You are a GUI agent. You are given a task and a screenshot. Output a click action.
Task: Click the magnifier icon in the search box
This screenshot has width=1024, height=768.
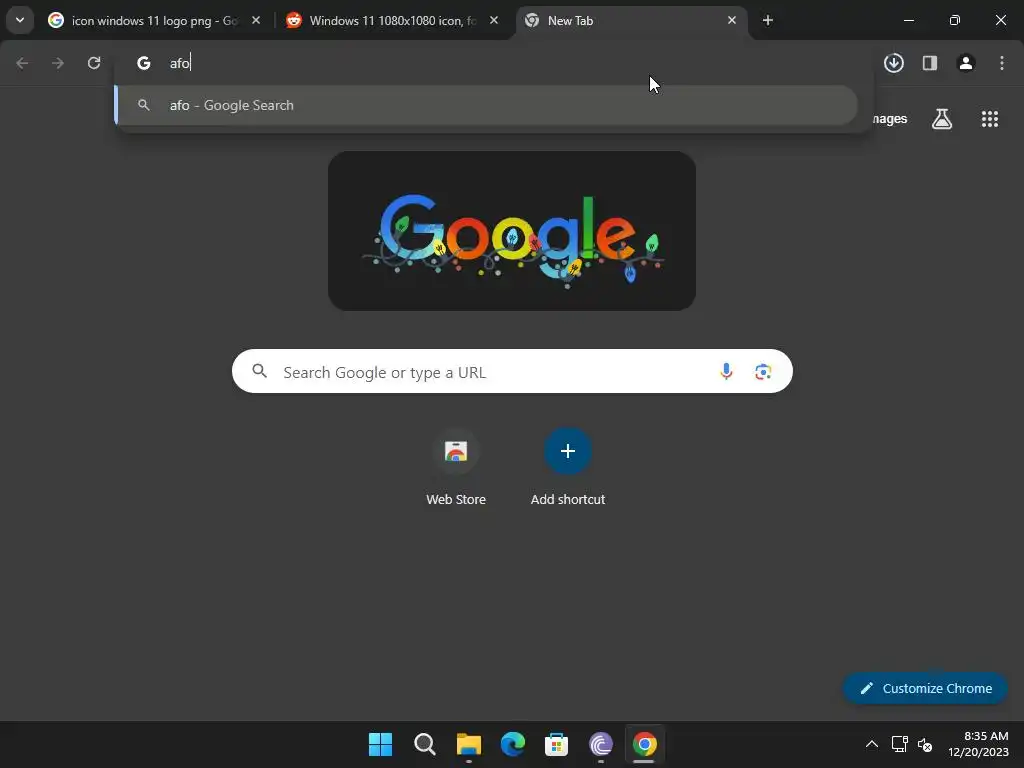coord(260,372)
